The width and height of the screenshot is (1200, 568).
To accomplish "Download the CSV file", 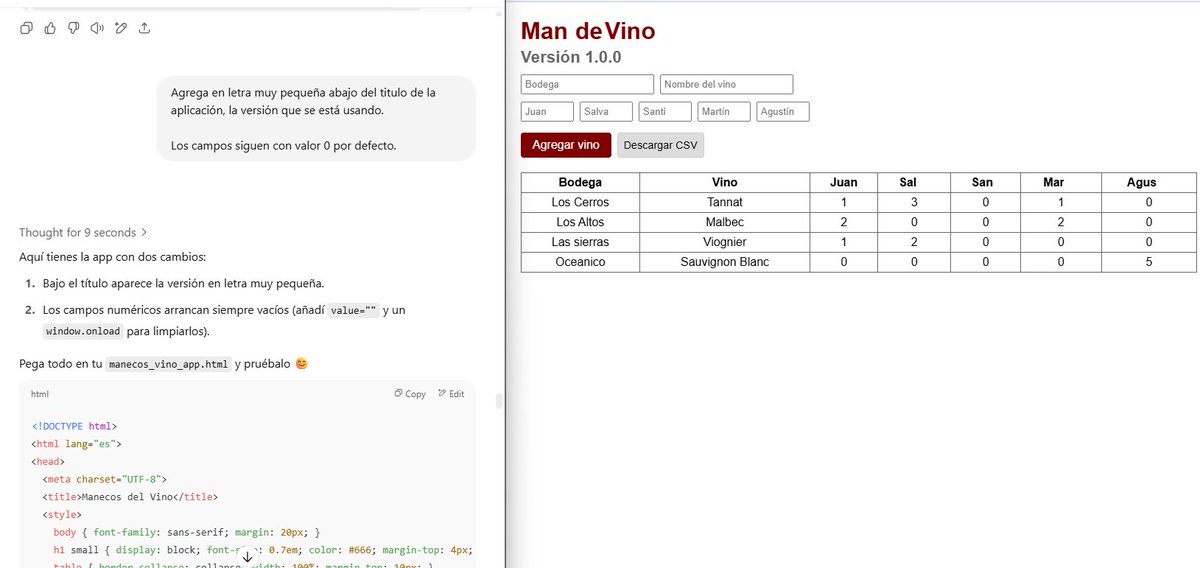I will 660,145.
